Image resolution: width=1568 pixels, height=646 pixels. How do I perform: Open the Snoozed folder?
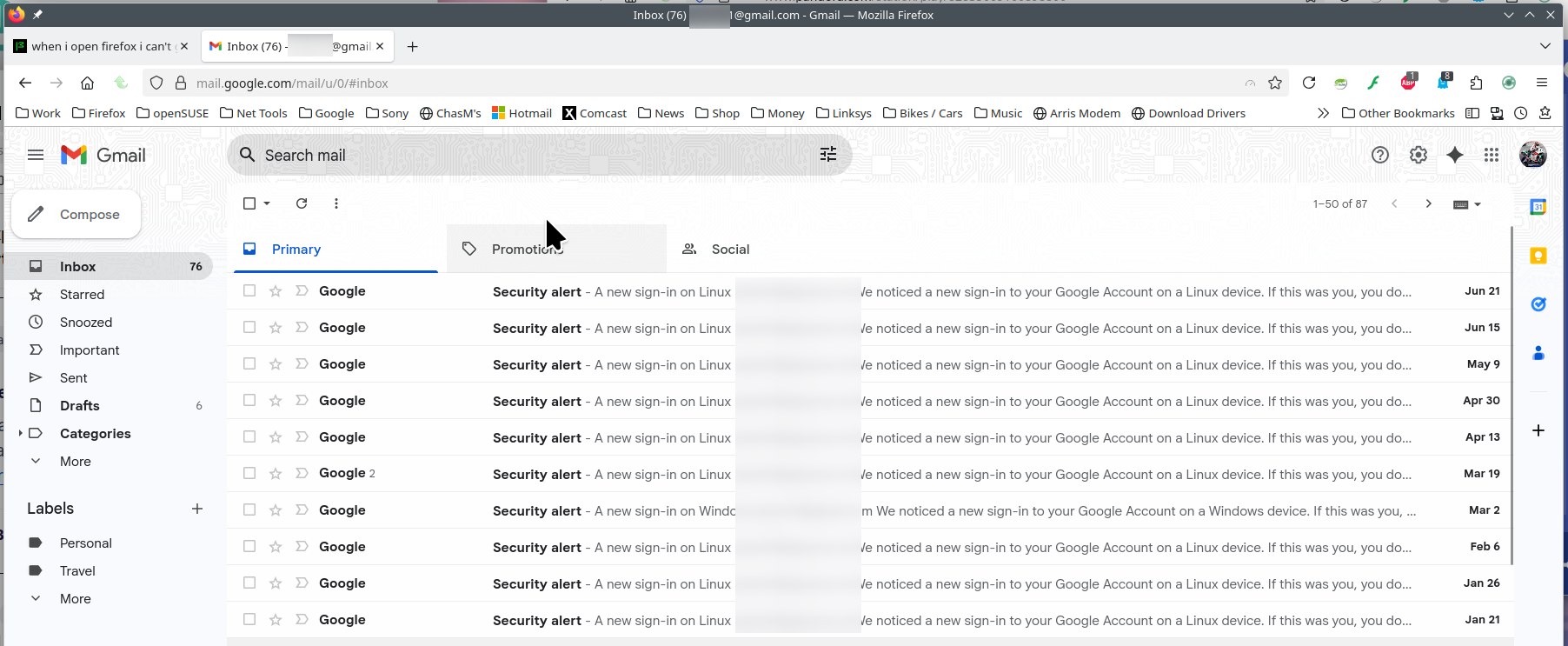pos(109,322)
